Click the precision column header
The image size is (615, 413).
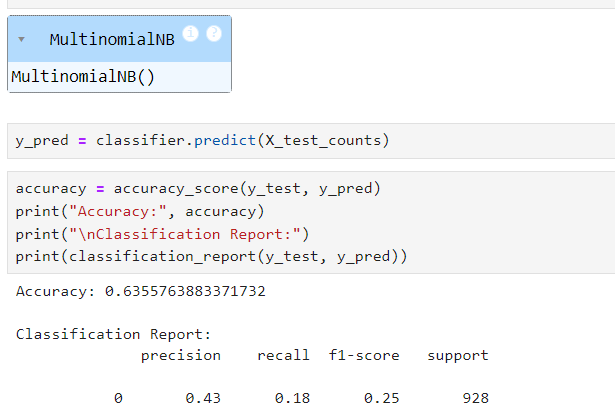pos(180,355)
